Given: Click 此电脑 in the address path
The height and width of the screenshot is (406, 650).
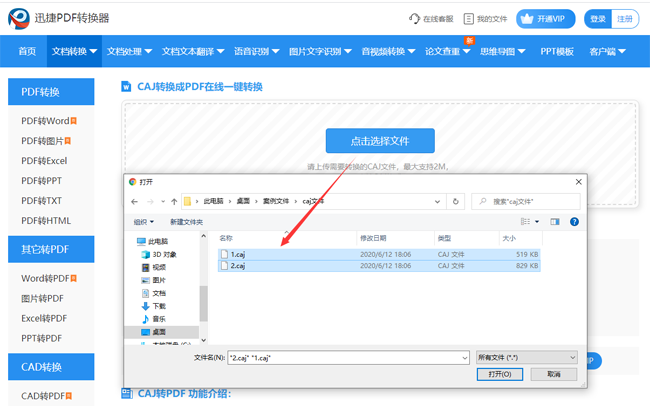Looking at the screenshot, I should coord(213,201).
